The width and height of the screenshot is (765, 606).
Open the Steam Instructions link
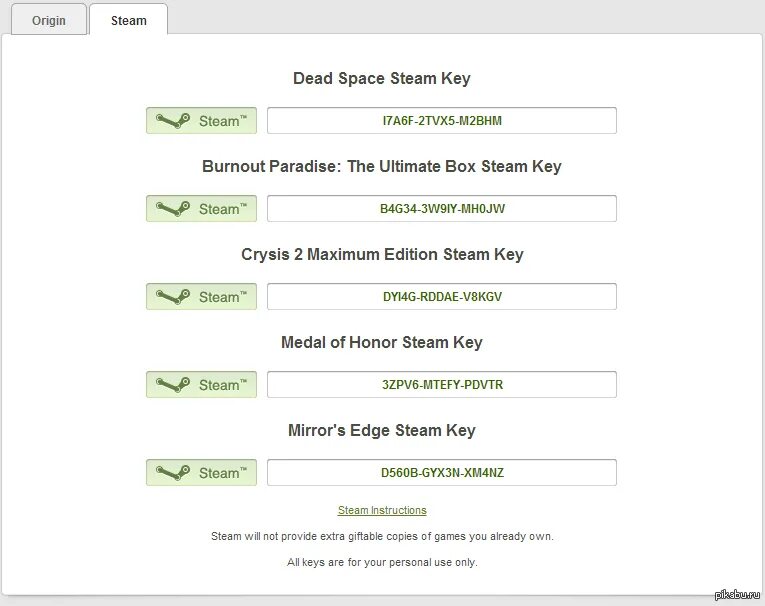[382, 510]
